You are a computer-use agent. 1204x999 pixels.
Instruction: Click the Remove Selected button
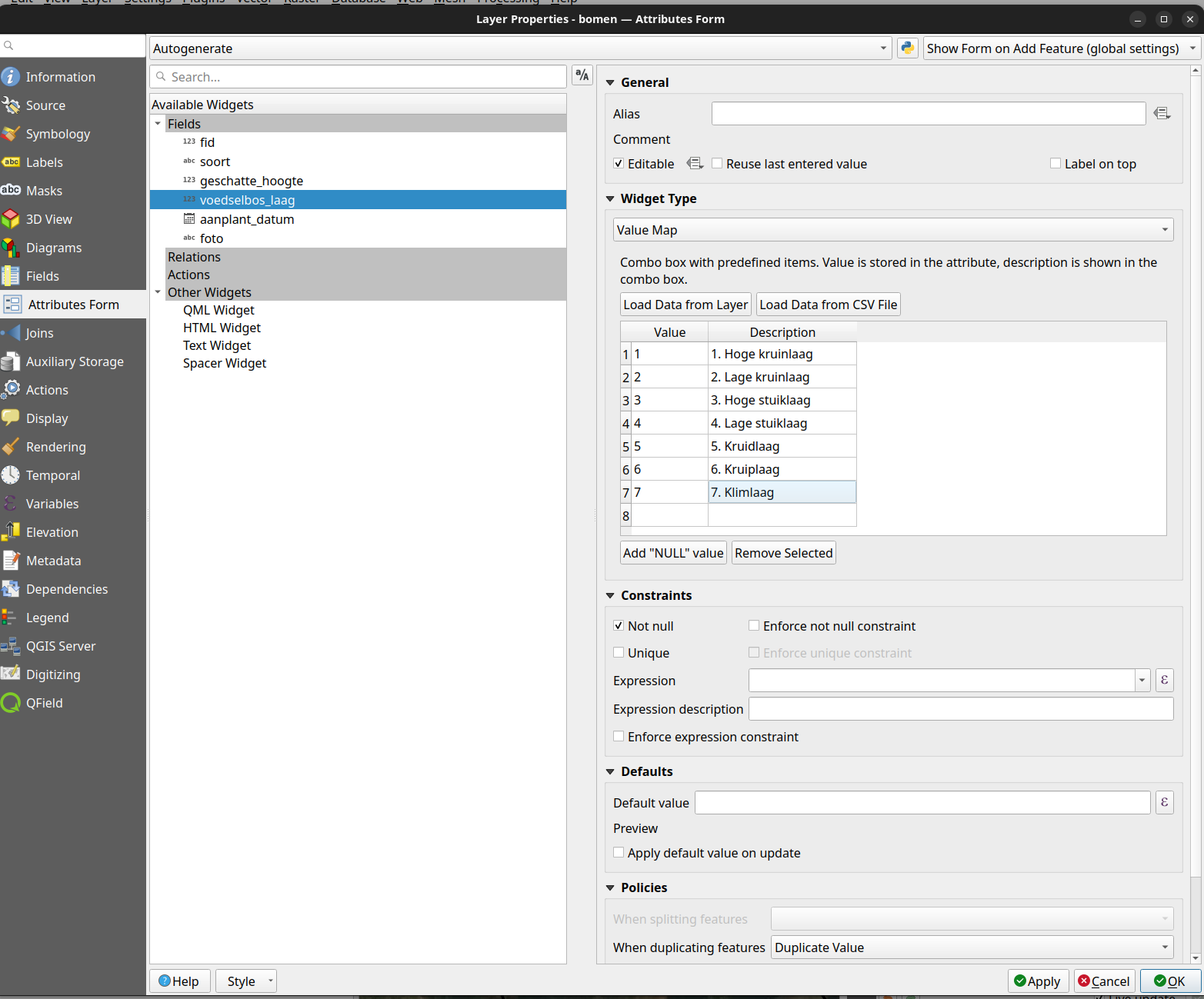tap(783, 553)
